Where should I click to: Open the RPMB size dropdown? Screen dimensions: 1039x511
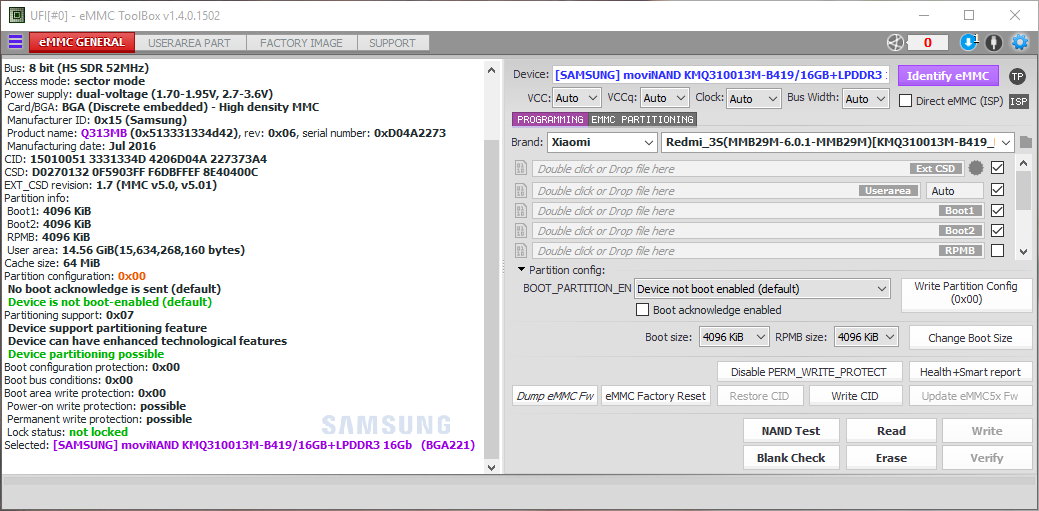[866, 337]
